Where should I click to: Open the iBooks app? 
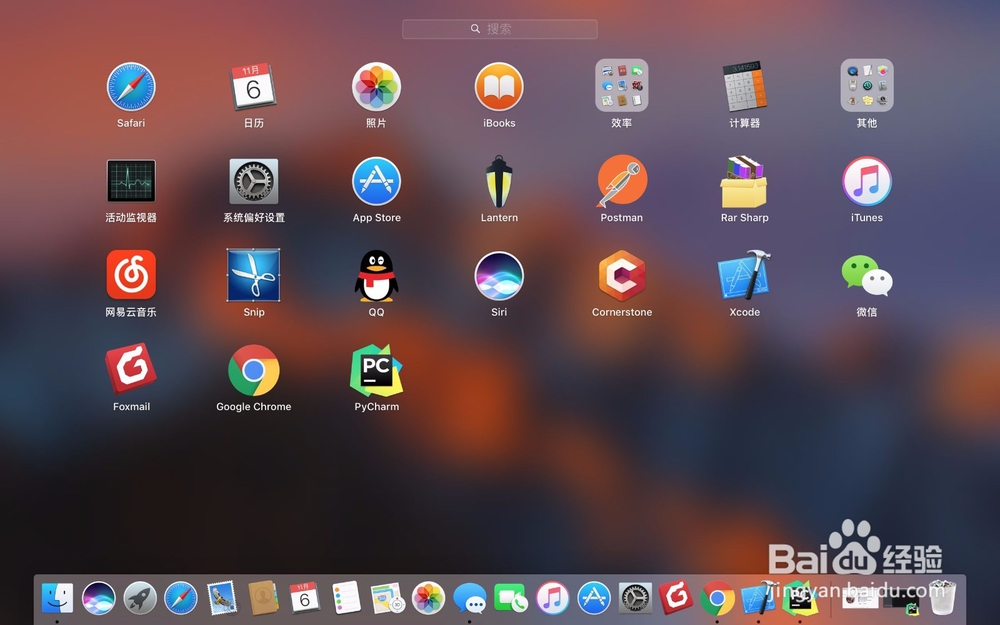pos(499,87)
